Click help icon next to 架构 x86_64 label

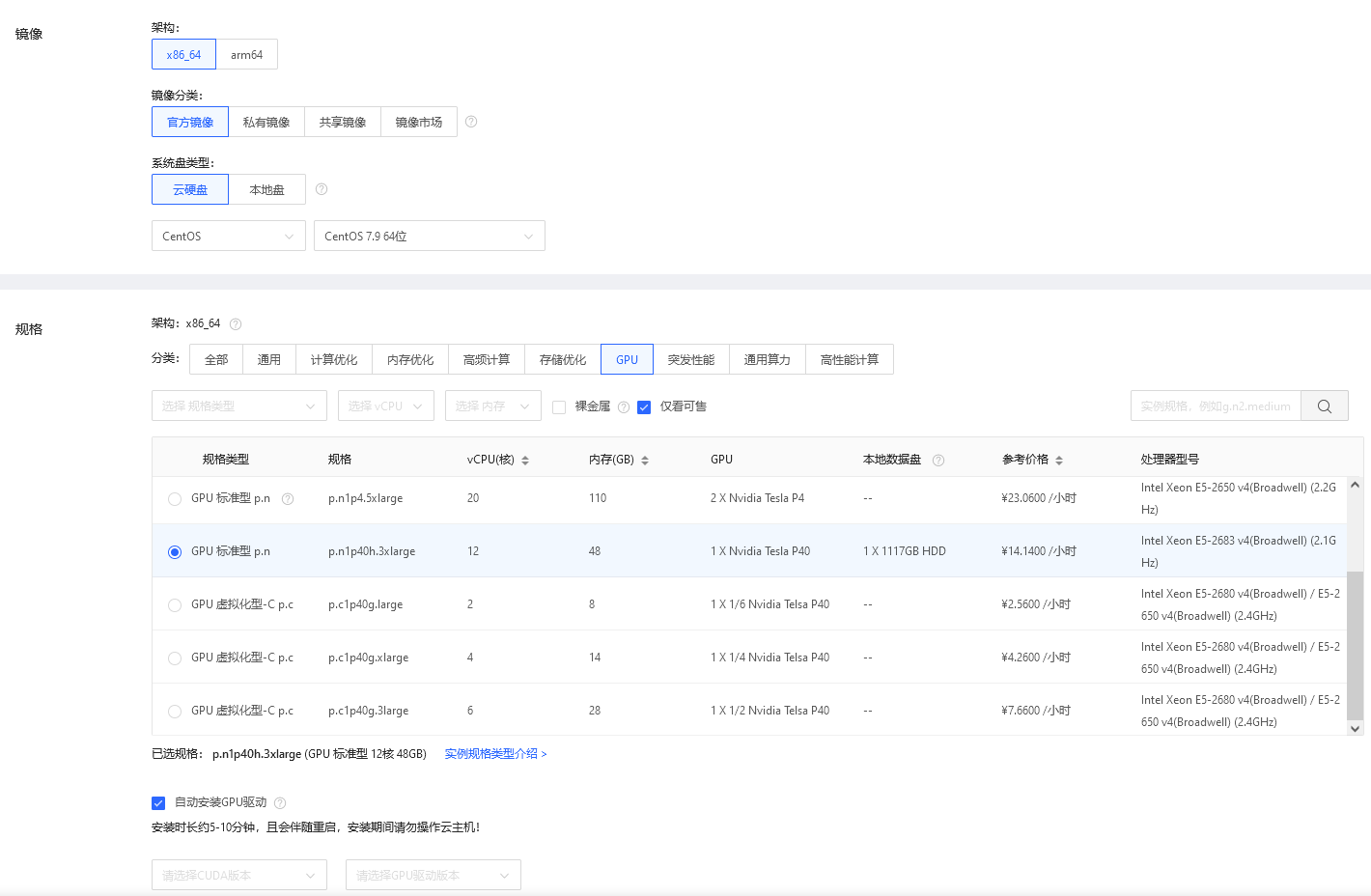(236, 324)
